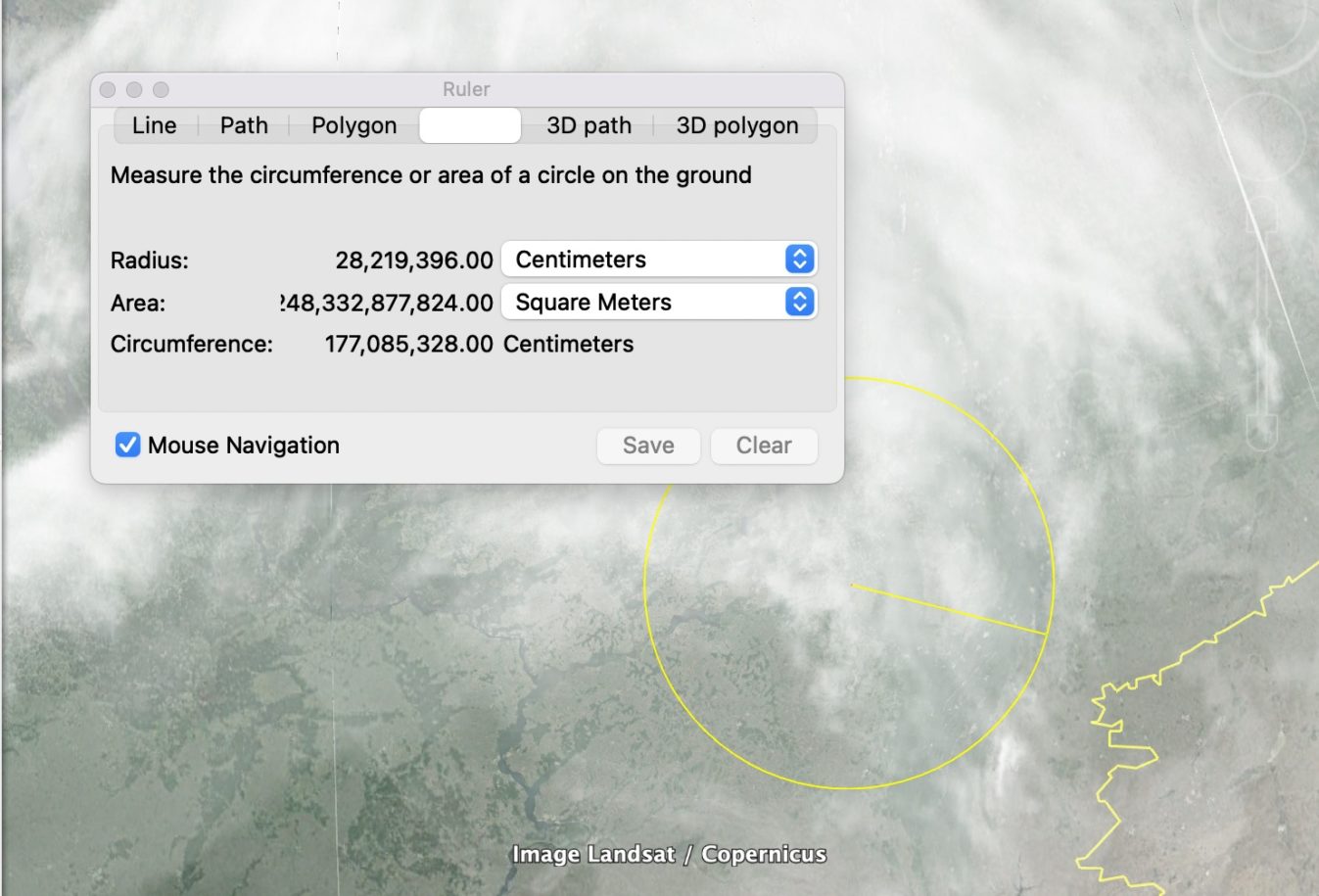Viewport: 1319px width, 896px height.
Task: Click the zoom out end of zoom slider
Action: coord(1262,433)
